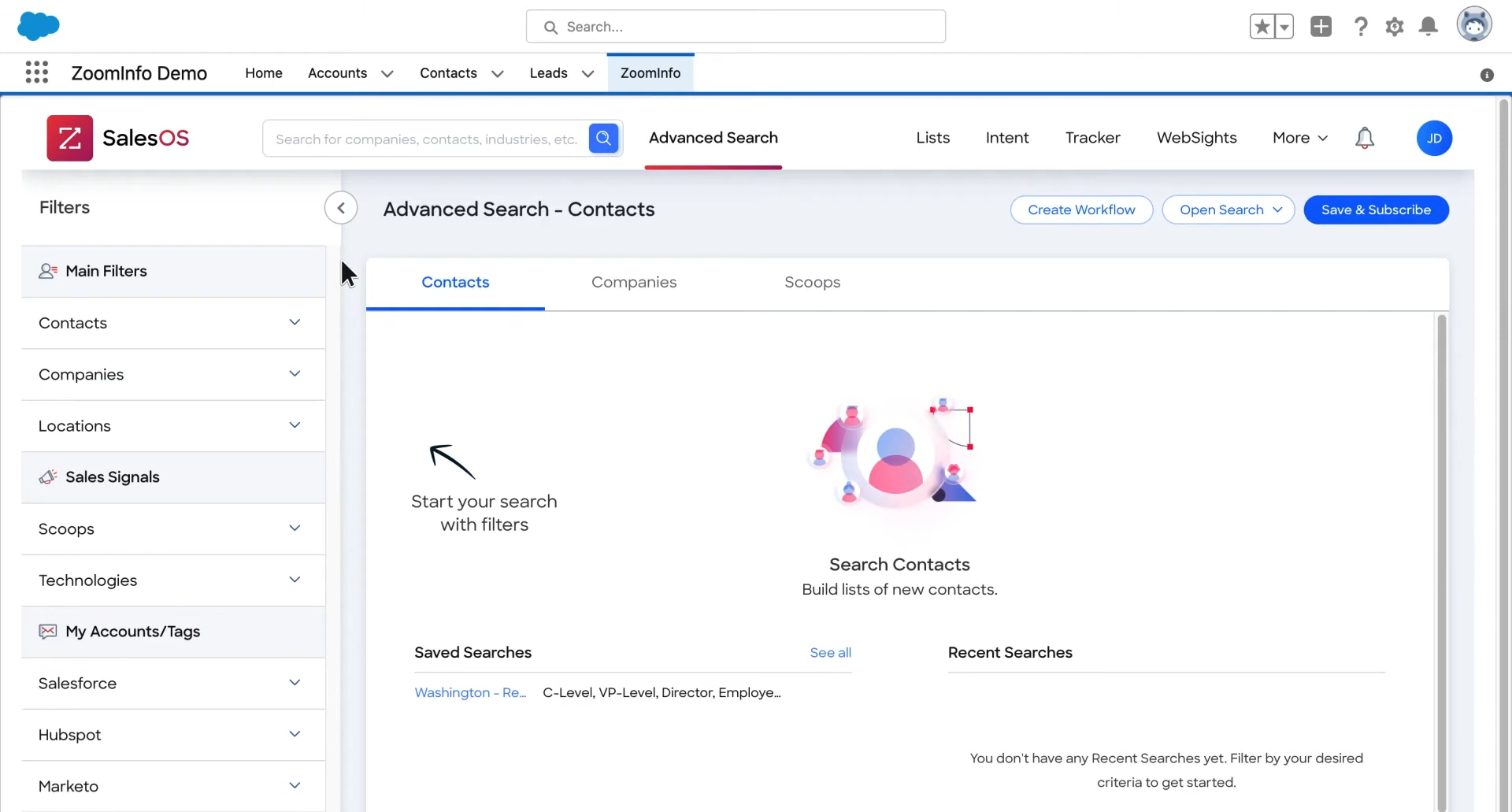The image size is (1512, 812).
Task: Open the Salesforce App Launcher grid
Action: click(36, 72)
